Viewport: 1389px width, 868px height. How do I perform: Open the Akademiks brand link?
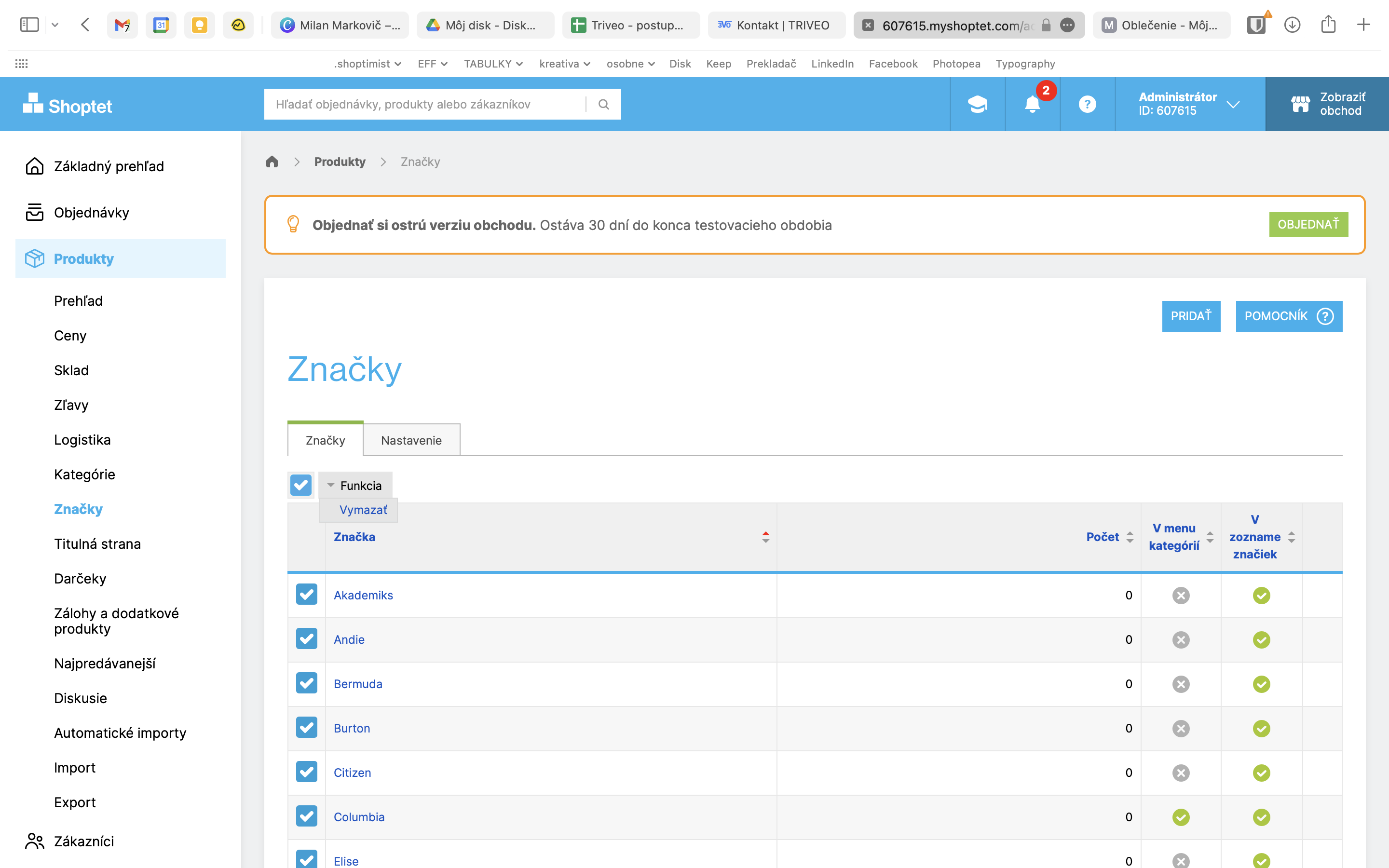tap(363, 596)
